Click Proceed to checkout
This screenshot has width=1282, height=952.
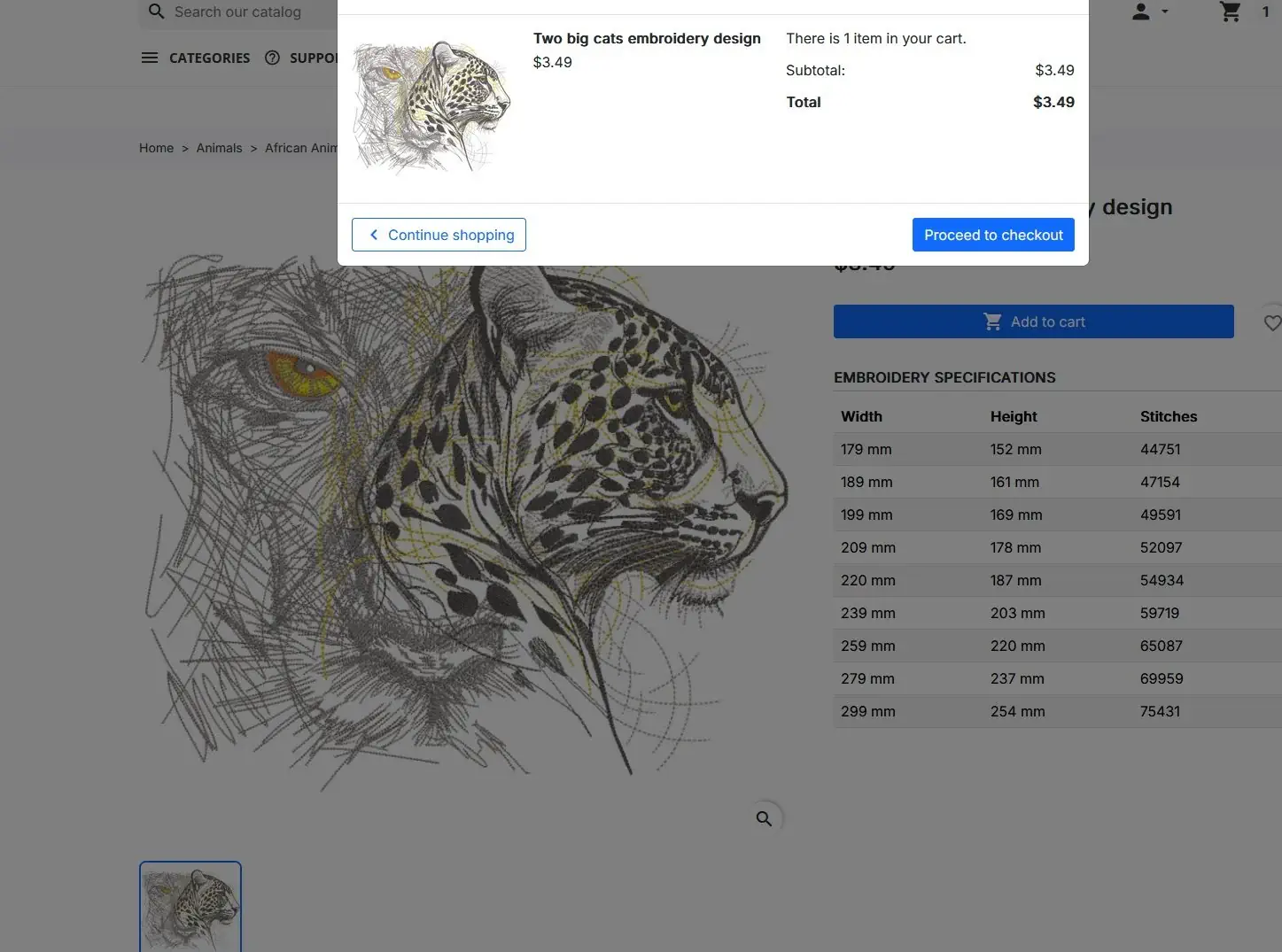click(993, 235)
